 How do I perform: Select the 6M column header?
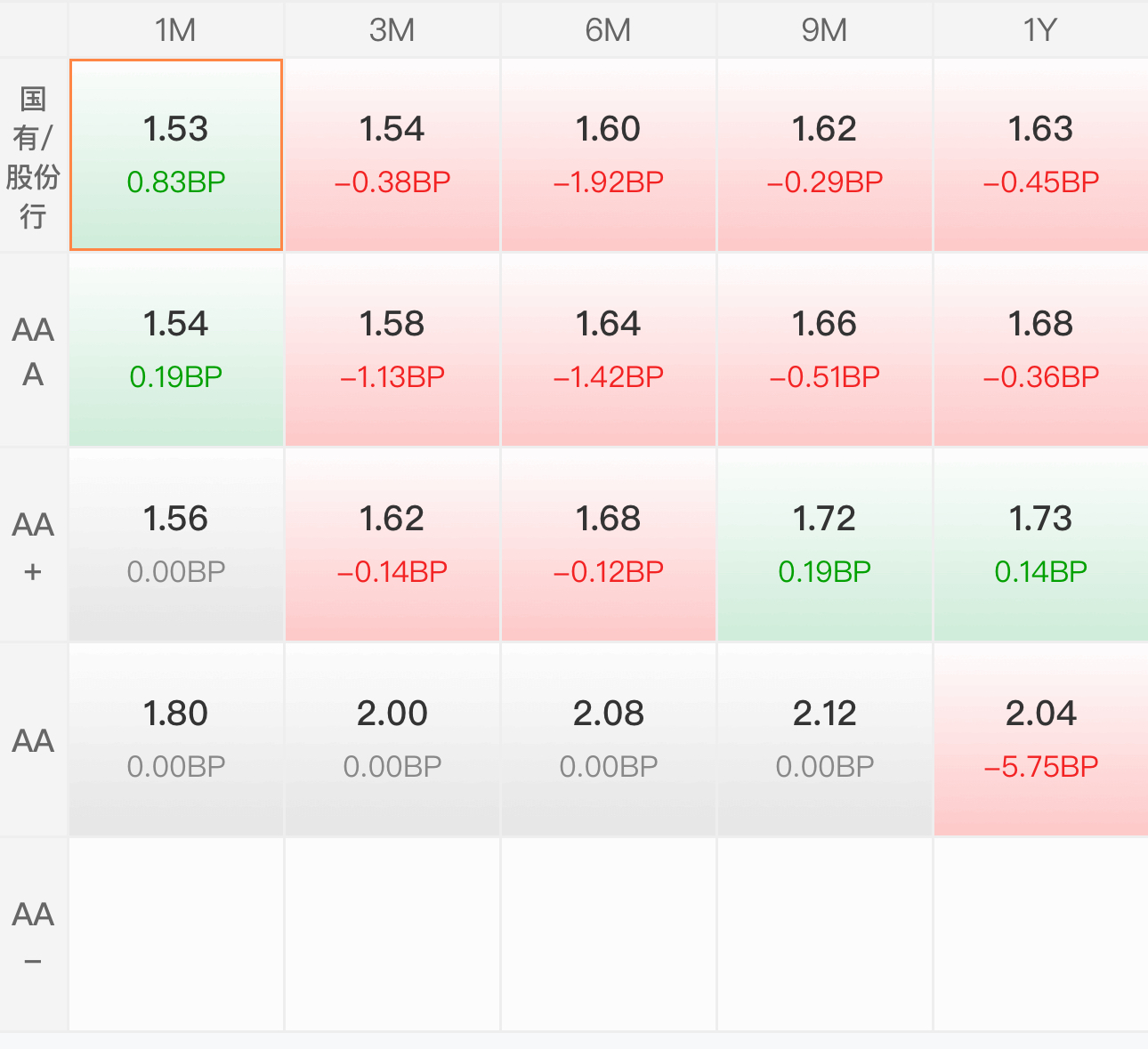click(609, 29)
